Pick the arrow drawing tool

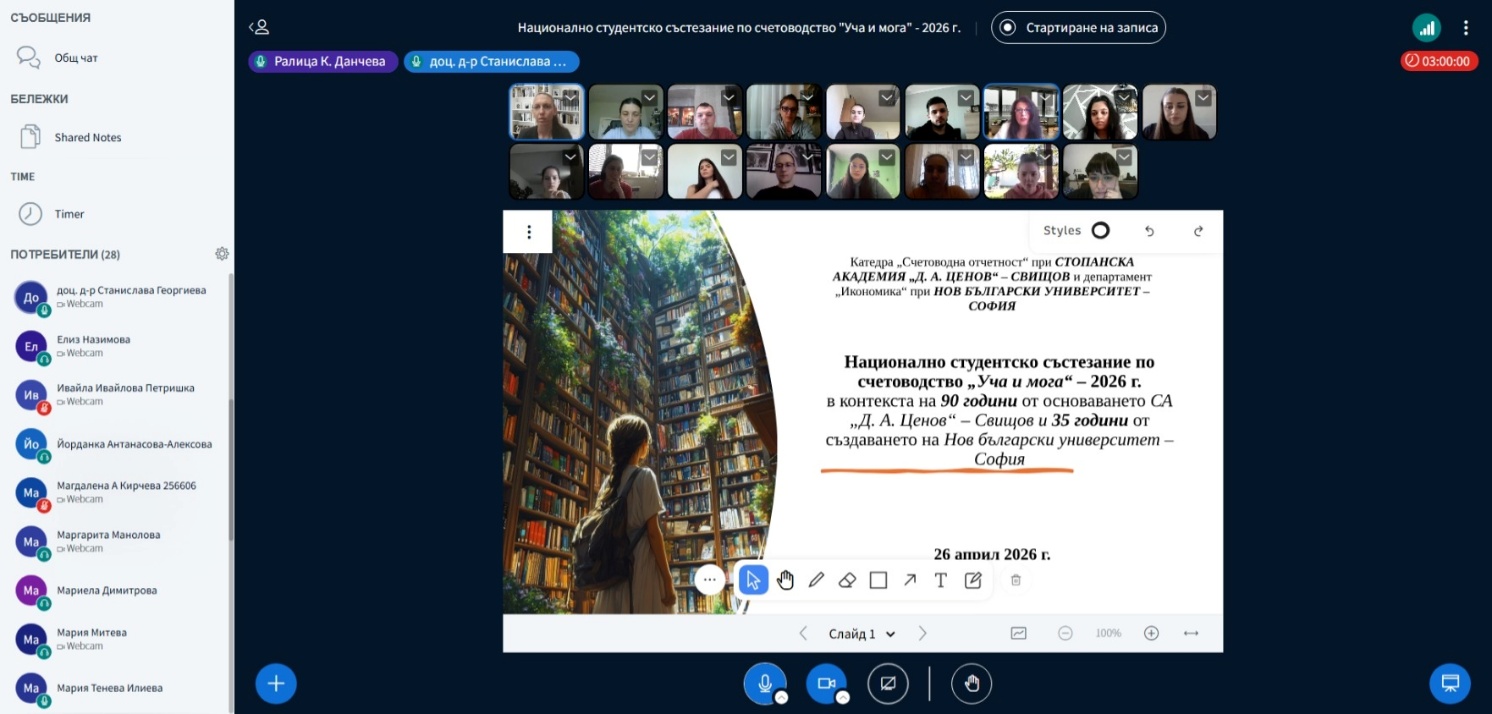coord(909,580)
